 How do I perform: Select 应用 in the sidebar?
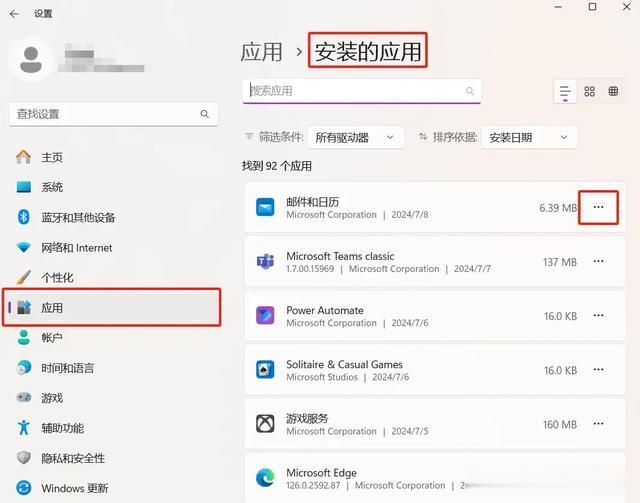coord(112,307)
